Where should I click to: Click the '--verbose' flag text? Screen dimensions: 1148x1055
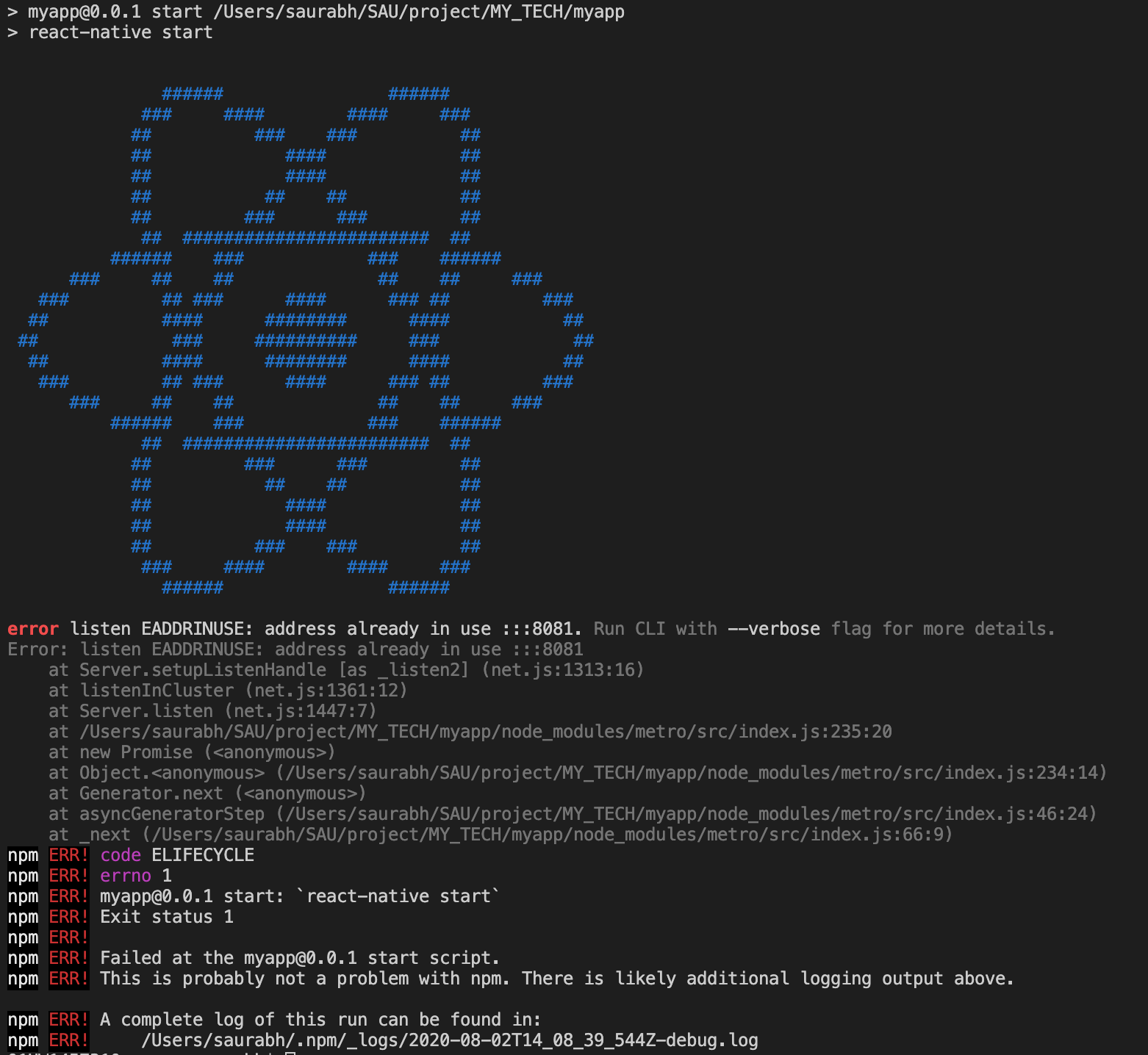(x=774, y=629)
